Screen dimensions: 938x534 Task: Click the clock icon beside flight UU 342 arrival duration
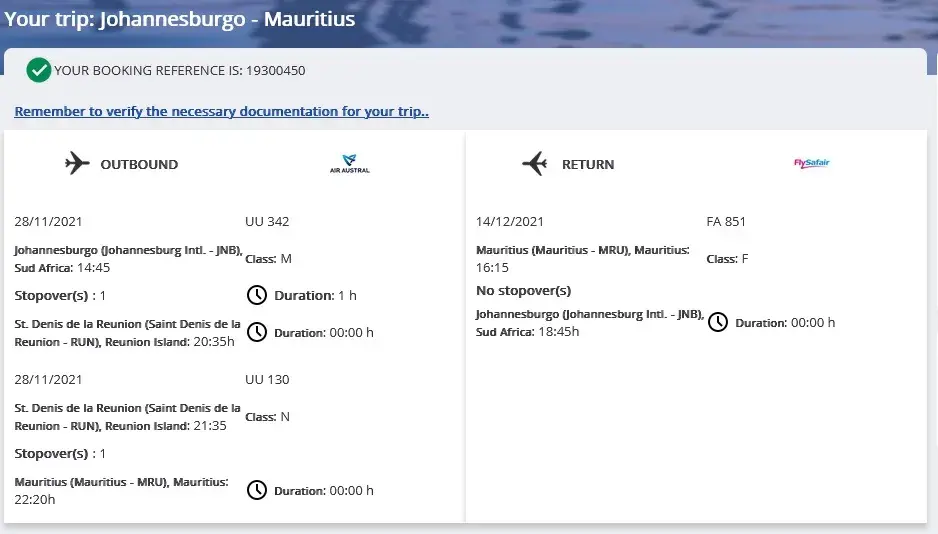[x=257, y=332]
